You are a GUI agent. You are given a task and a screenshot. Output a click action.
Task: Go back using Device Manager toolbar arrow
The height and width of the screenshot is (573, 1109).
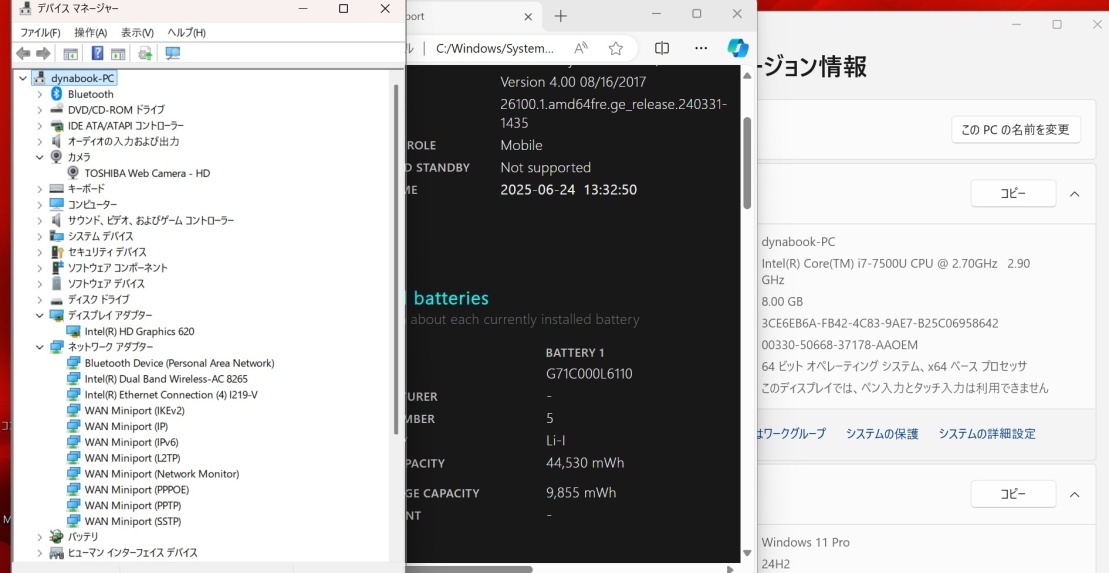coord(23,53)
